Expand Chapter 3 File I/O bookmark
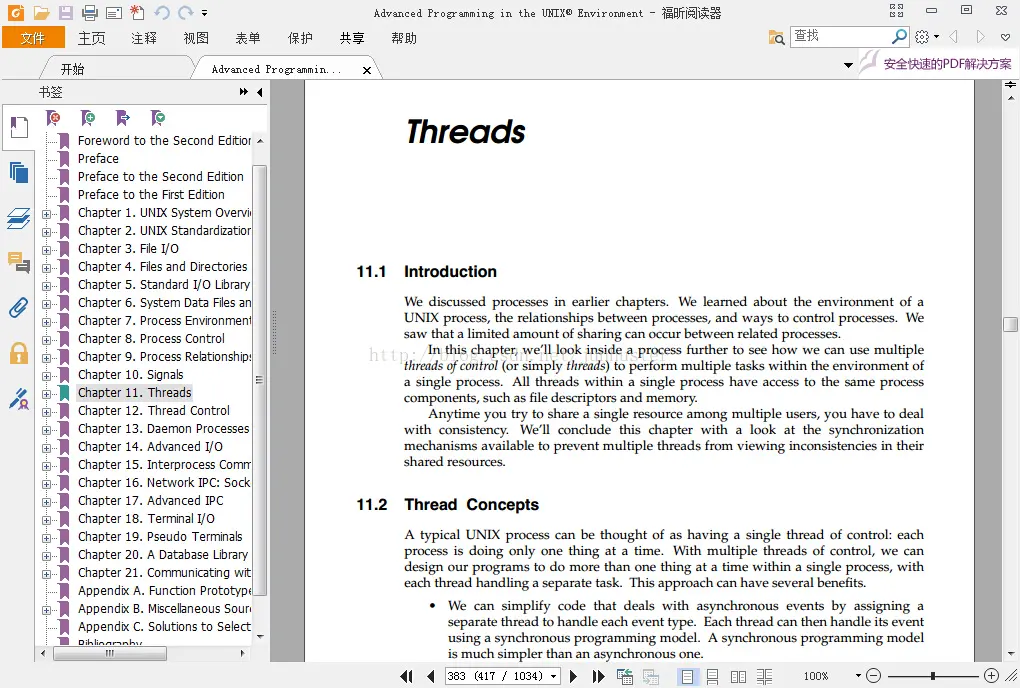This screenshot has height=688, width=1020. 46,250
